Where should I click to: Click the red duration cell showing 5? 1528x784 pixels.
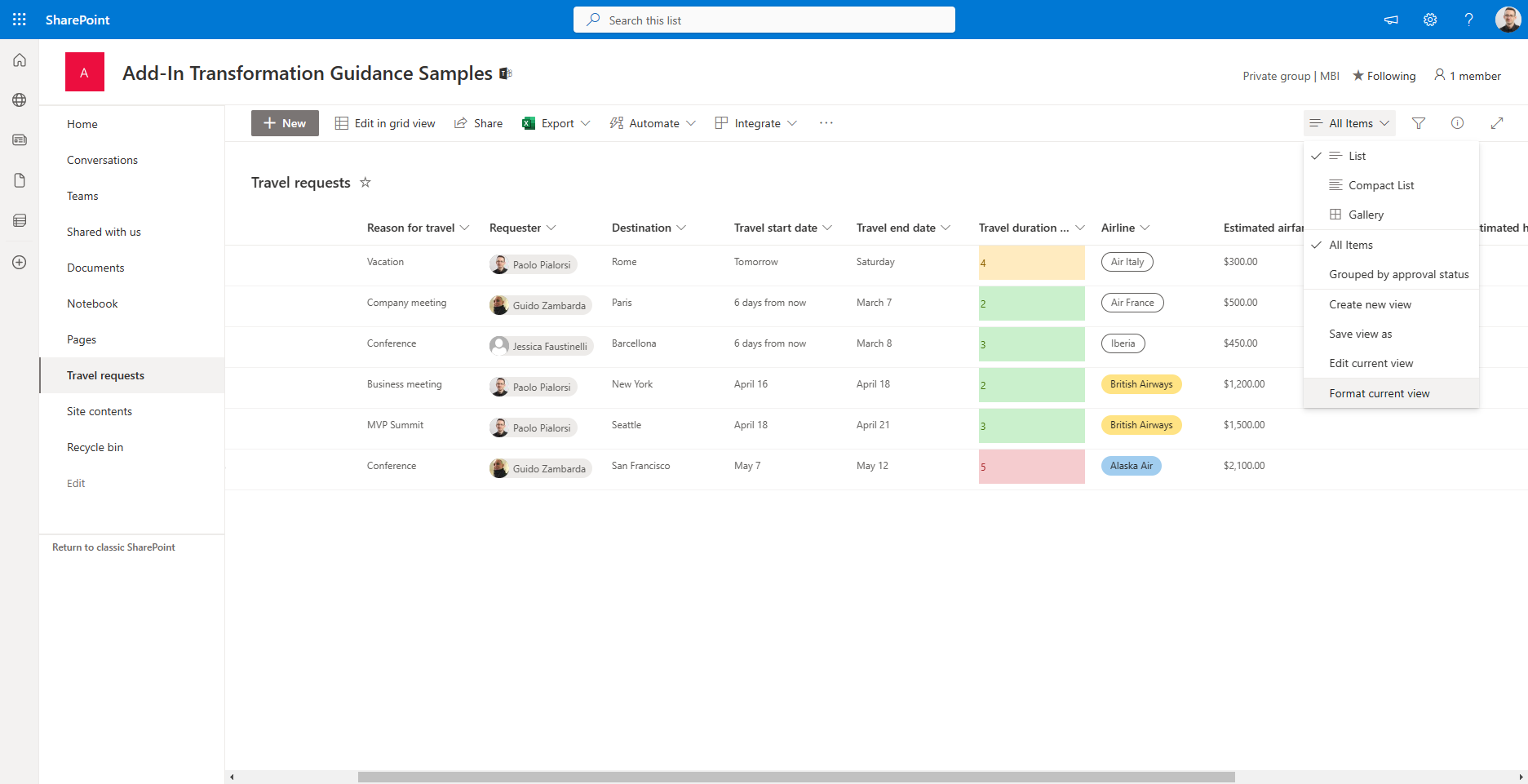[x=1031, y=467]
